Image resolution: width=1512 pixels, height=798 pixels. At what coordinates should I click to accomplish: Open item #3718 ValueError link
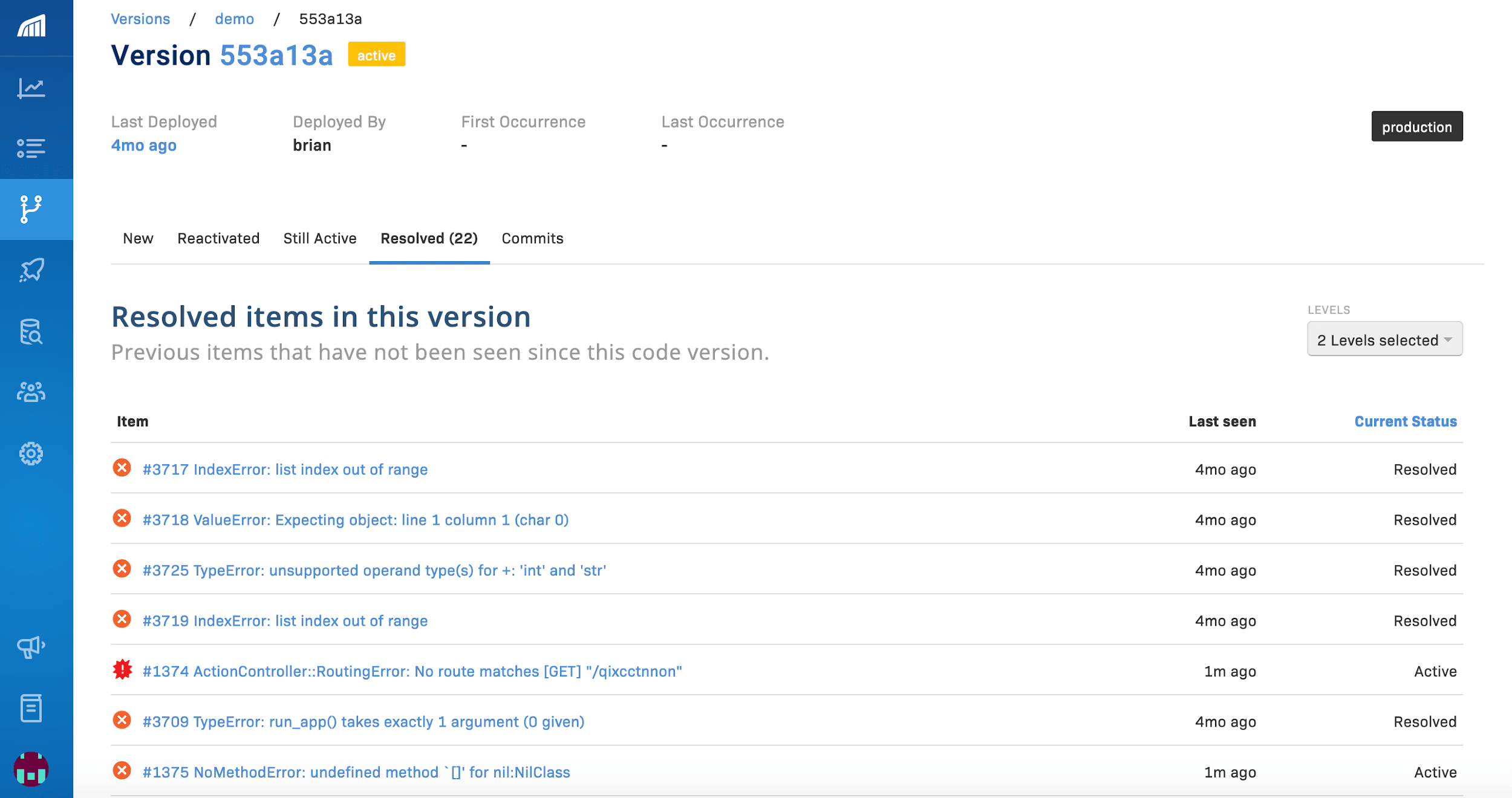[x=356, y=520]
